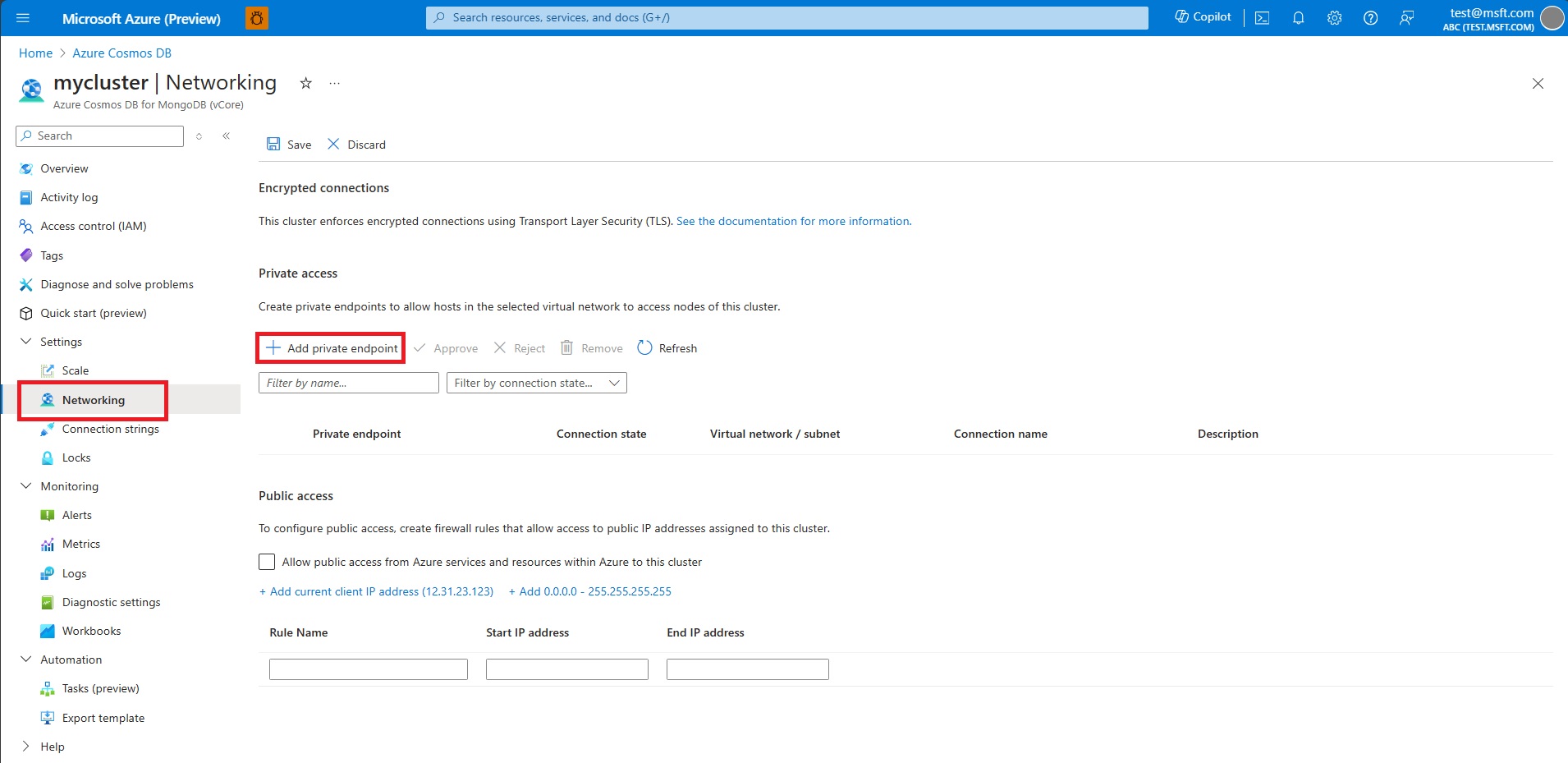Click Save on the command bar

(x=289, y=144)
